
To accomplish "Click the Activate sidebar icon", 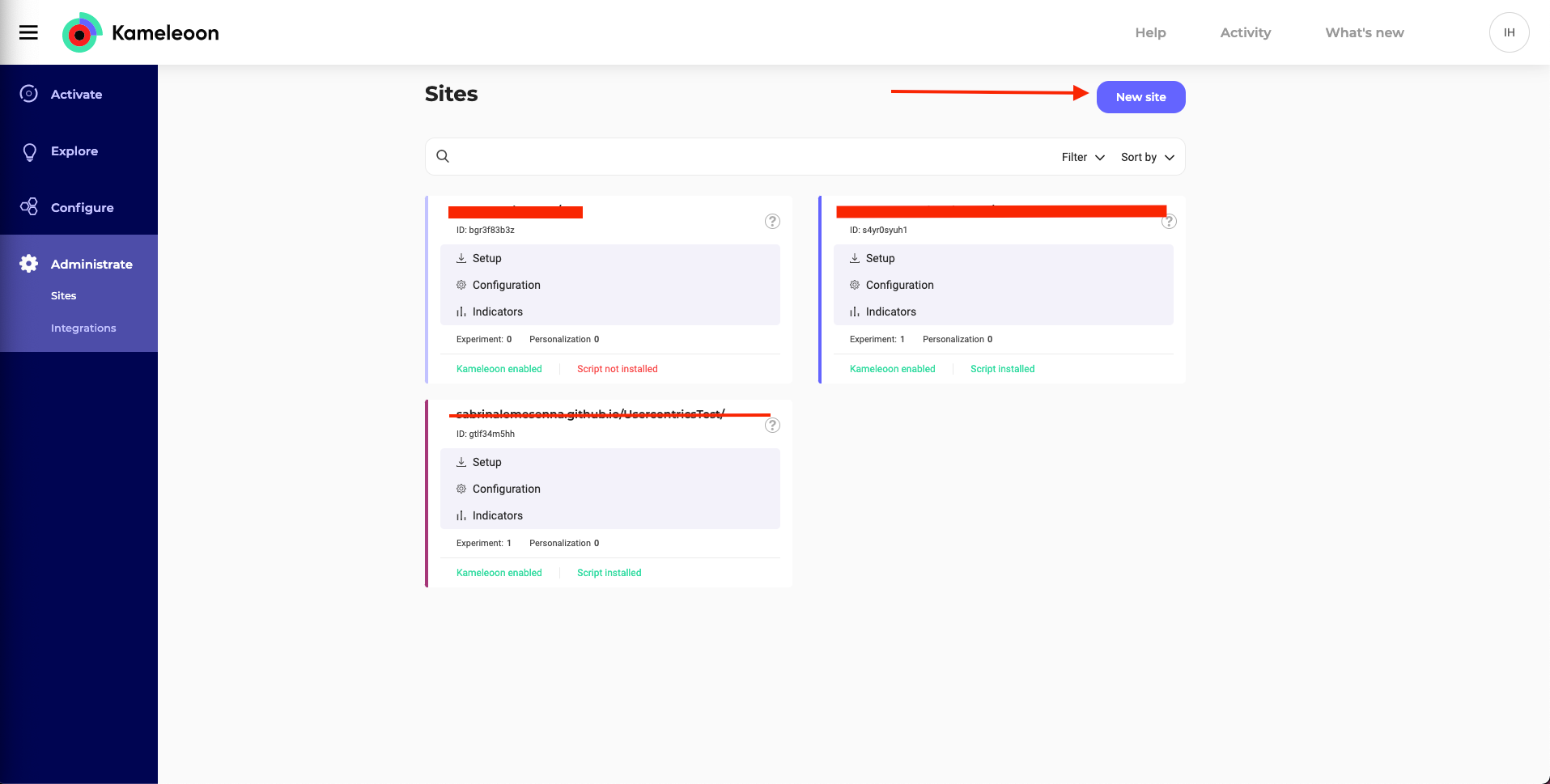I will coord(28,94).
